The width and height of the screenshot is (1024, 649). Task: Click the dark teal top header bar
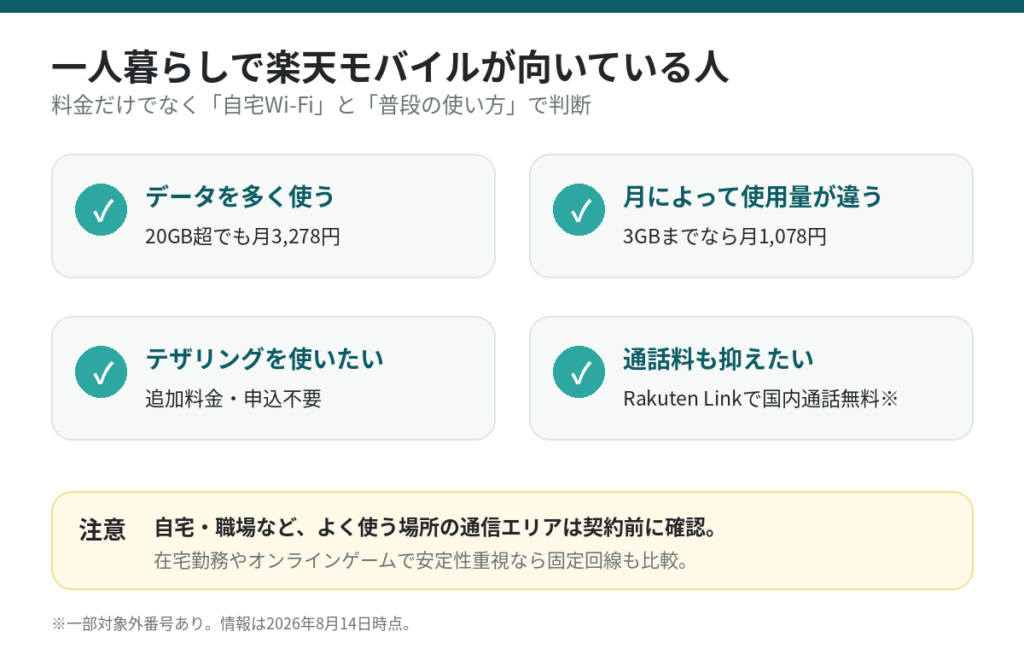(x=512, y=6)
